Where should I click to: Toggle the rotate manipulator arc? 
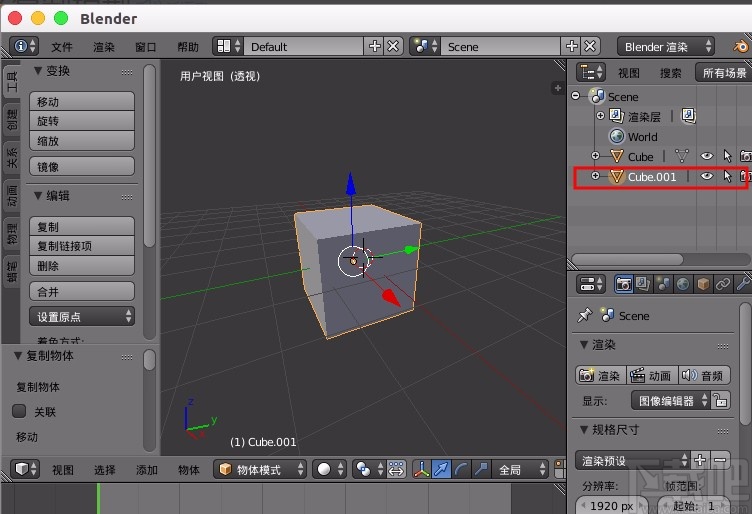click(x=461, y=469)
